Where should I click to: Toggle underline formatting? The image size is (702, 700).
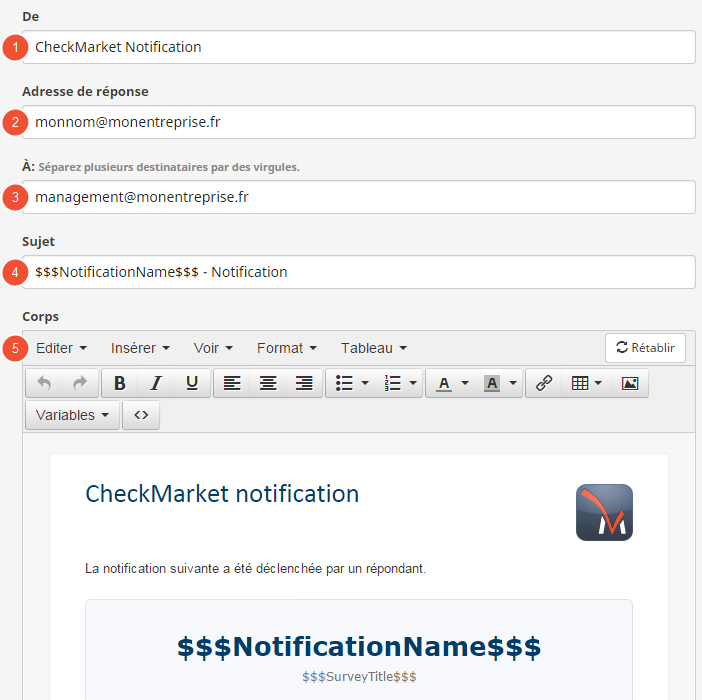click(x=192, y=384)
